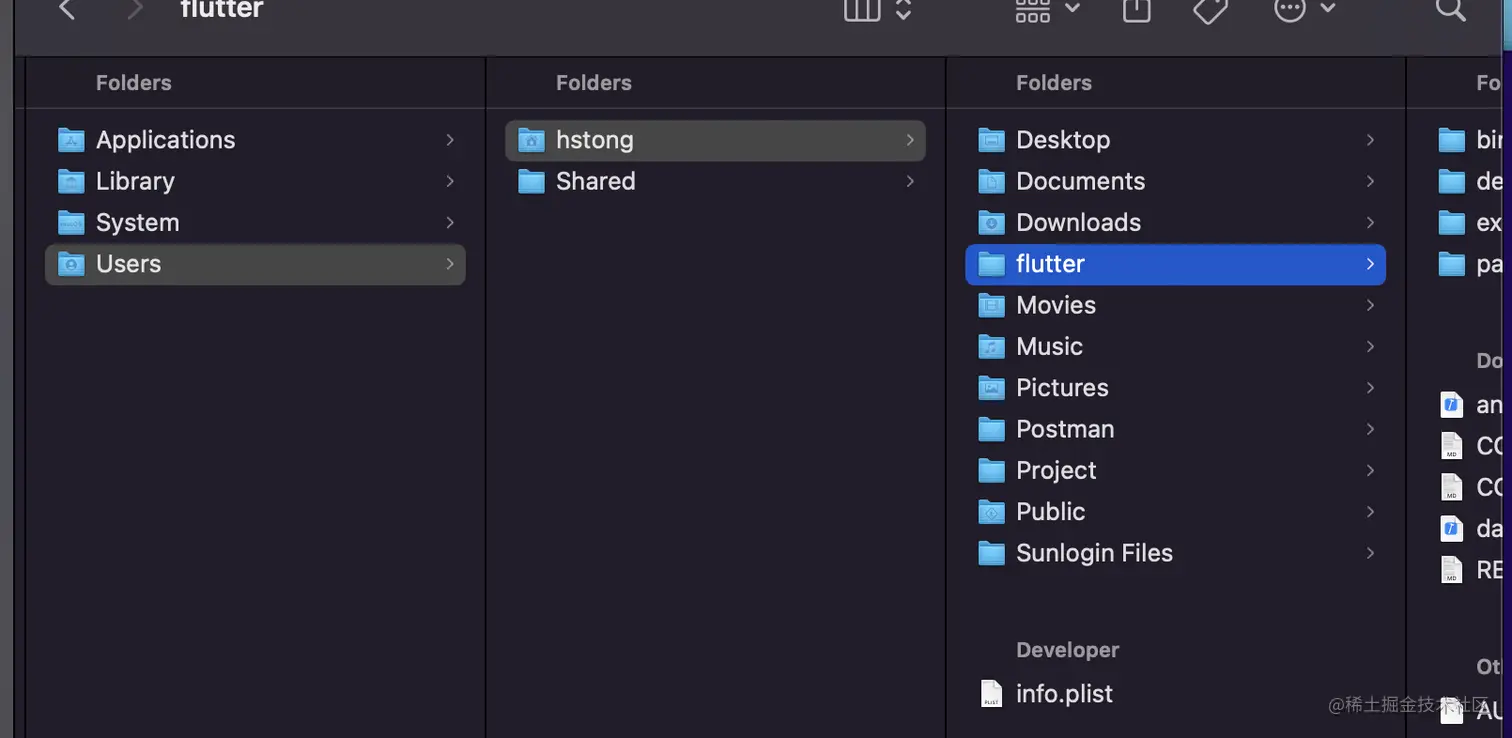Open the group-by grid options icon

tap(1033, 10)
